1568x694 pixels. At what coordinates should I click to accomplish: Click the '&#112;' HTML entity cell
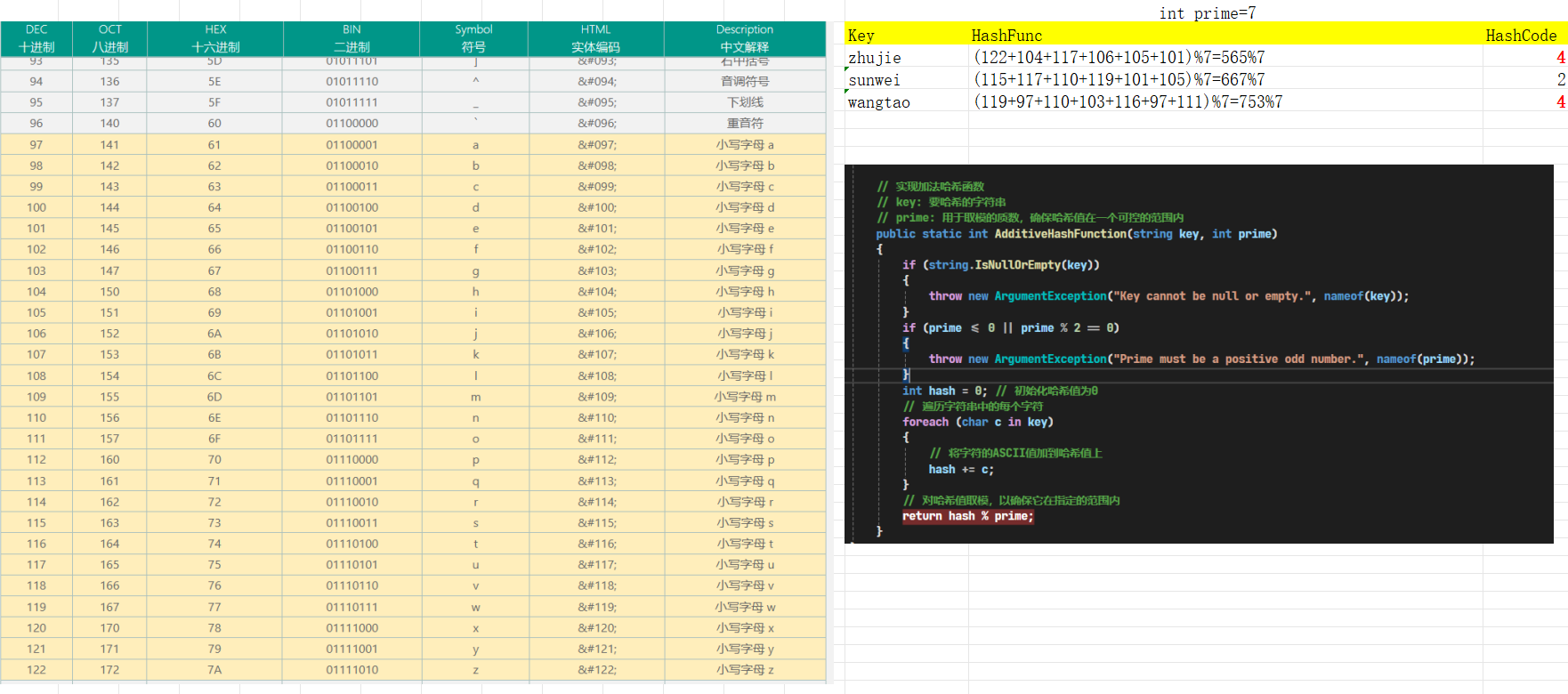[x=596, y=460]
